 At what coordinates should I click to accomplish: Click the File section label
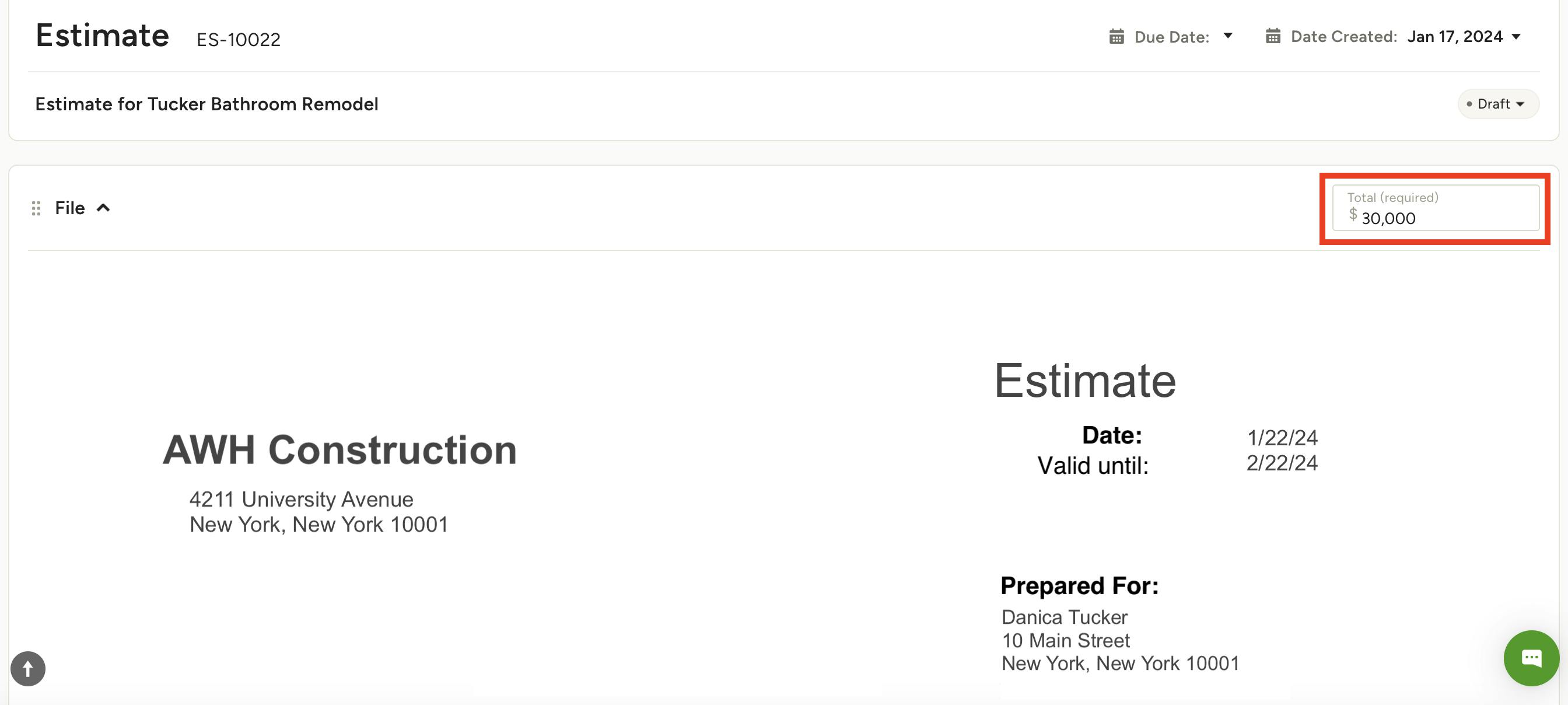click(x=69, y=208)
